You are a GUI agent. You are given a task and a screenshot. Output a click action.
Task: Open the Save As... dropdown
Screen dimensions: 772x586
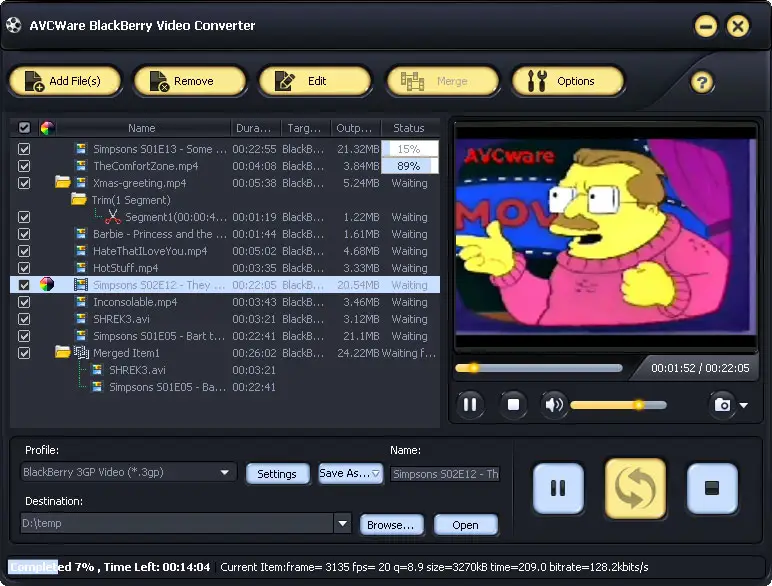pos(351,473)
